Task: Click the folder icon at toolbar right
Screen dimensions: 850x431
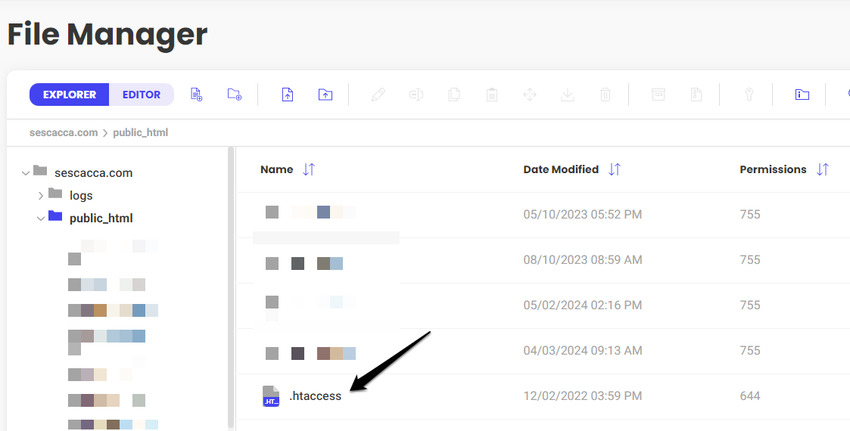Action: (802, 95)
